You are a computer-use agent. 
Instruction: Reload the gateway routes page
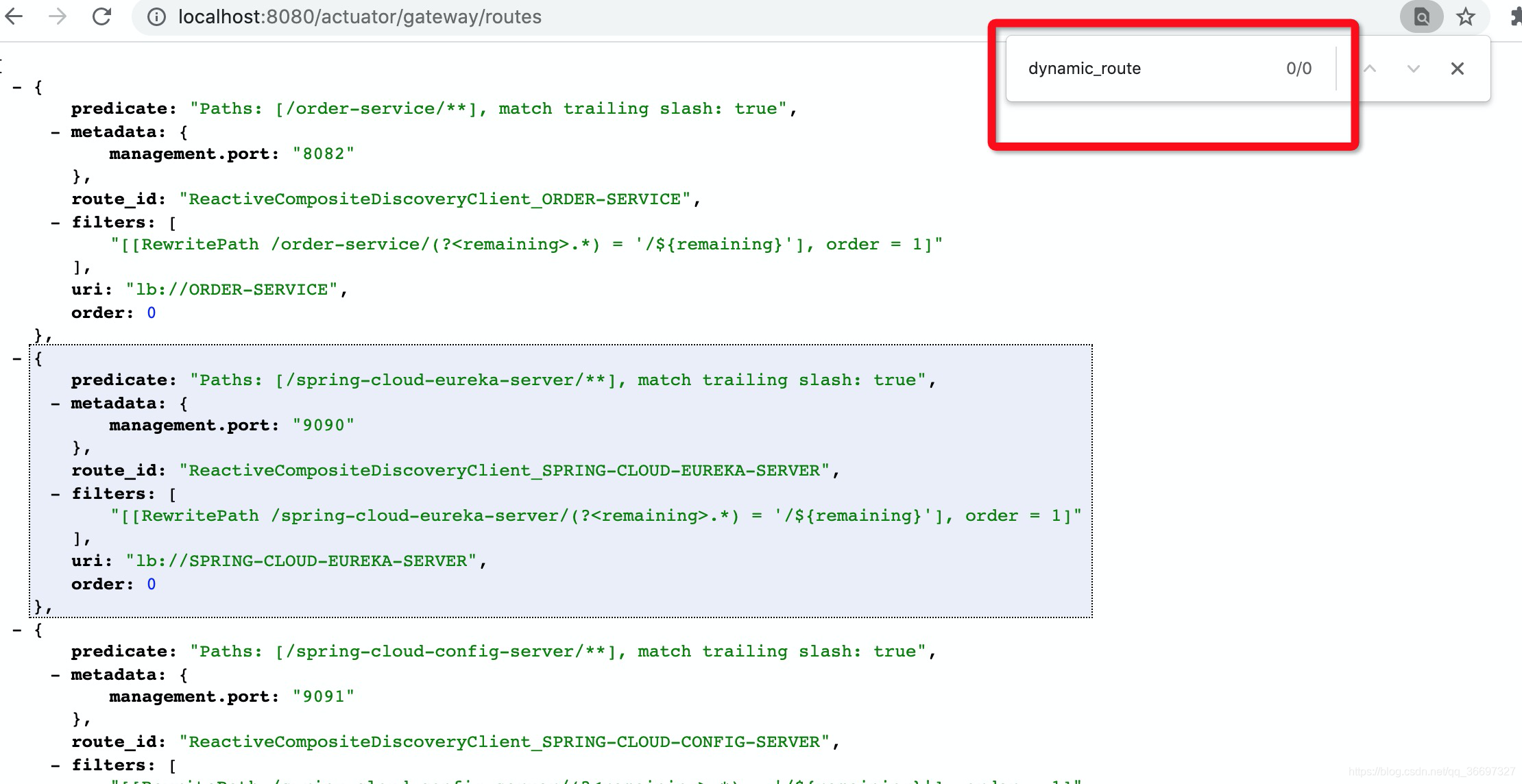pyautogui.click(x=101, y=16)
